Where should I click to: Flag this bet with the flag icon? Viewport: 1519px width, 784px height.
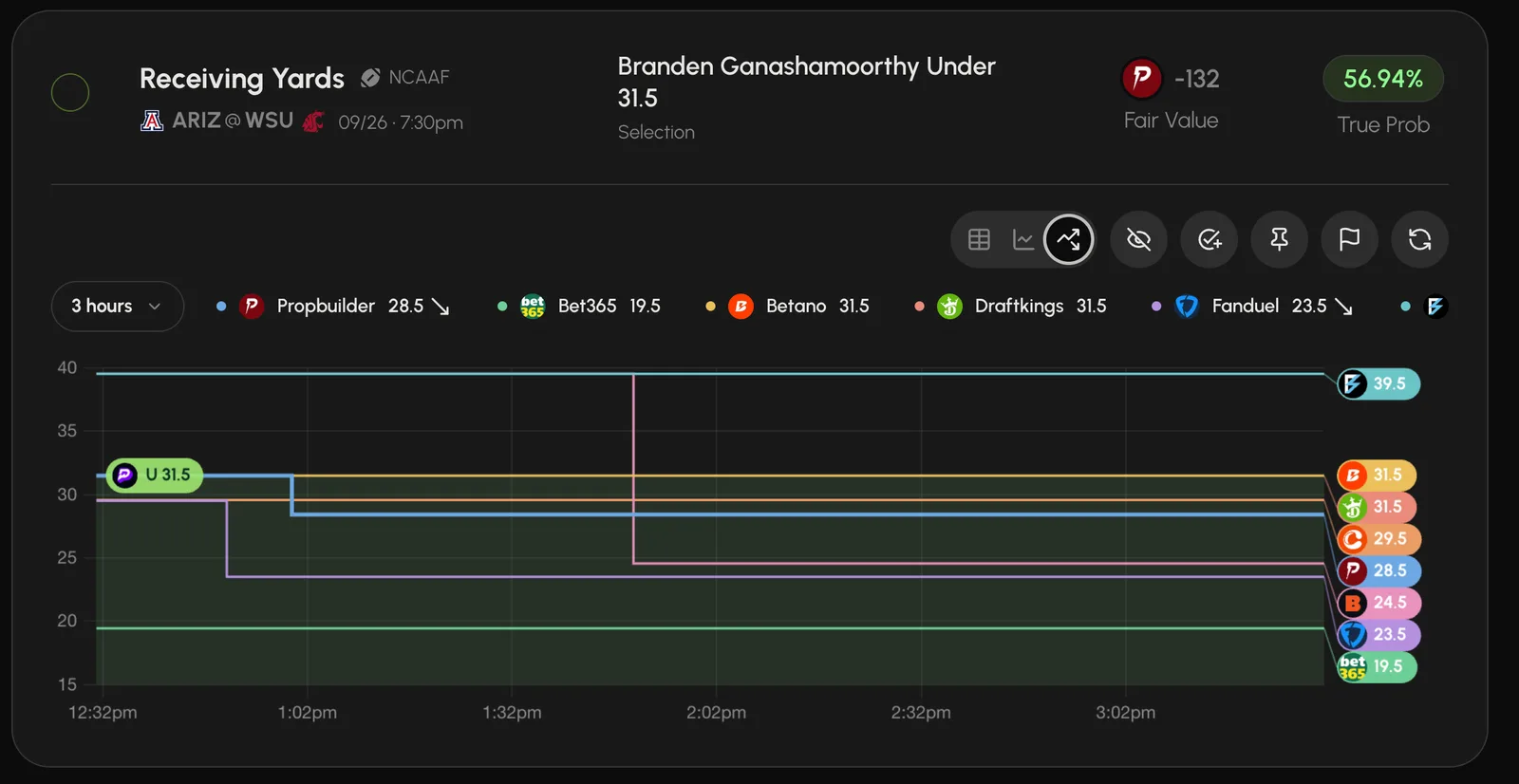(1349, 239)
